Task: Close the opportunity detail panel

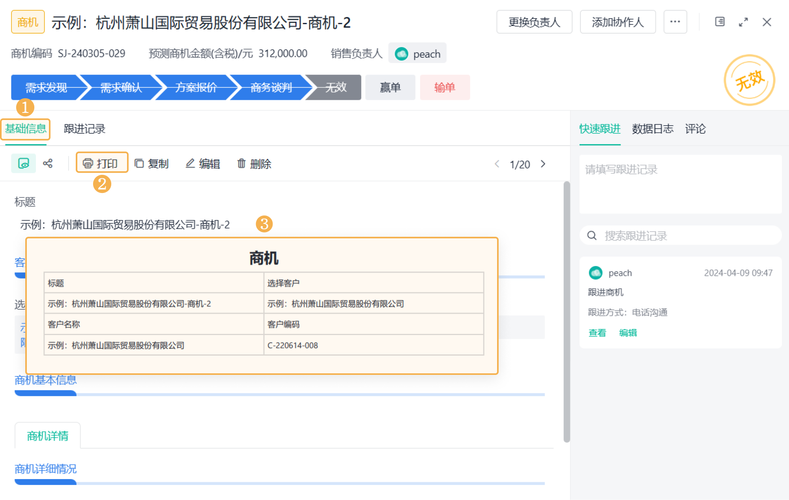Action: (767, 22)
